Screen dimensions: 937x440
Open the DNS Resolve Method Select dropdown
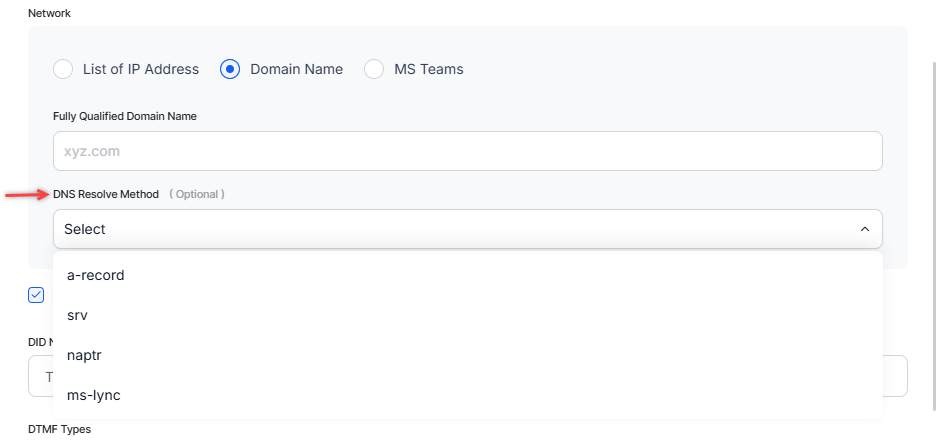pyautogui.click(x=450, y=229)
